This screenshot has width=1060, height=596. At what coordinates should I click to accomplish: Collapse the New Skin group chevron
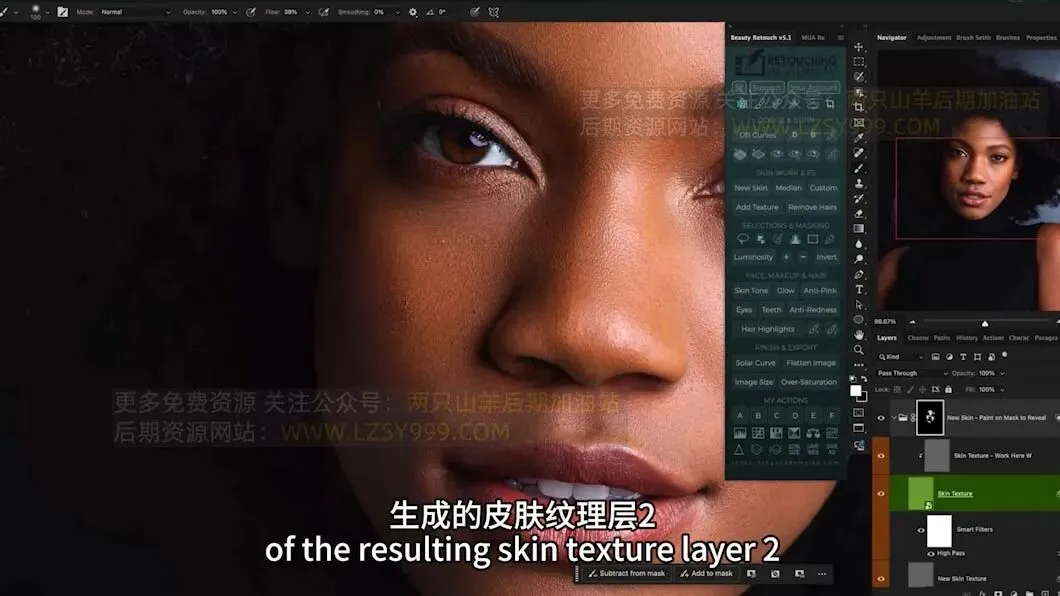click(894, 418)
